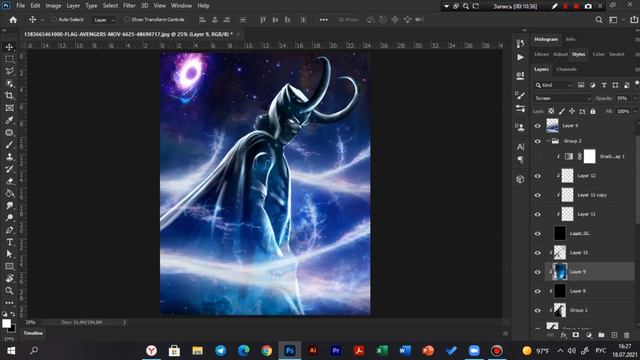Select the Brush tool
This screenshot has width=640, height=360.
(x=9, y=145)
